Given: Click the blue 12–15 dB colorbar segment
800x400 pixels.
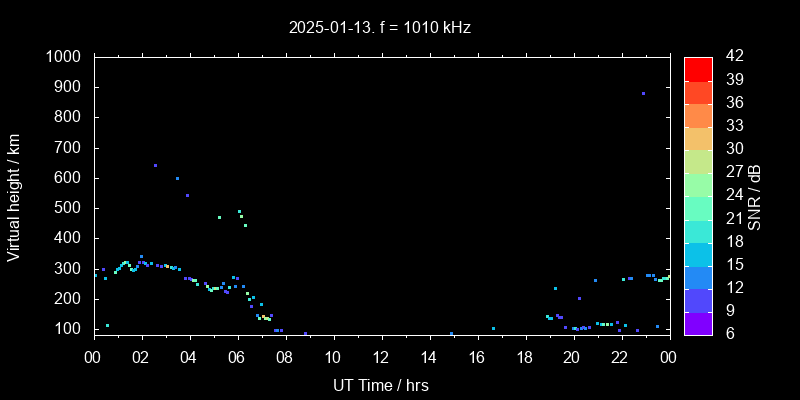Looking at the screenshot, I should point(698,276).
